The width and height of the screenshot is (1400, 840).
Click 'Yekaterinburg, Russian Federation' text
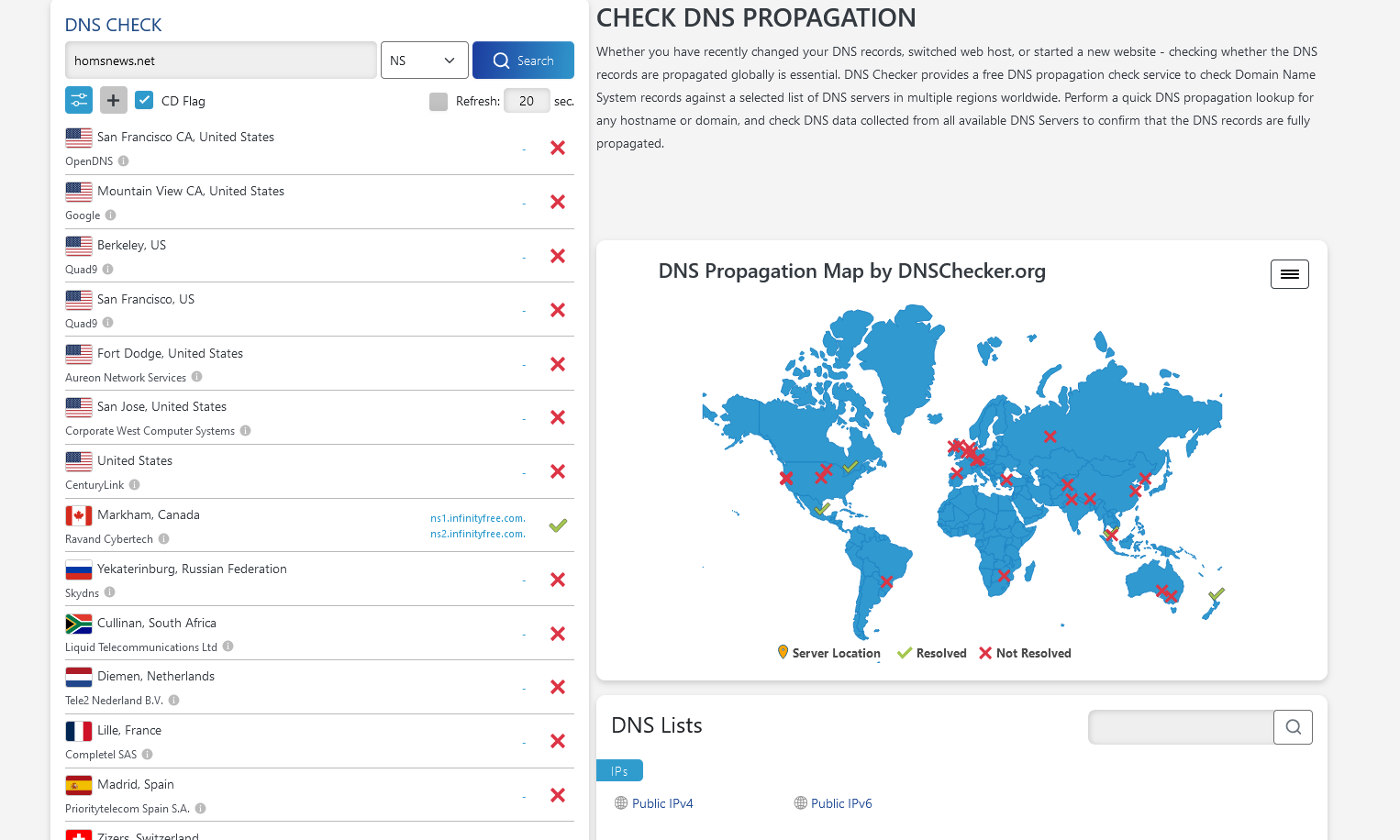(x=192, y=569)
